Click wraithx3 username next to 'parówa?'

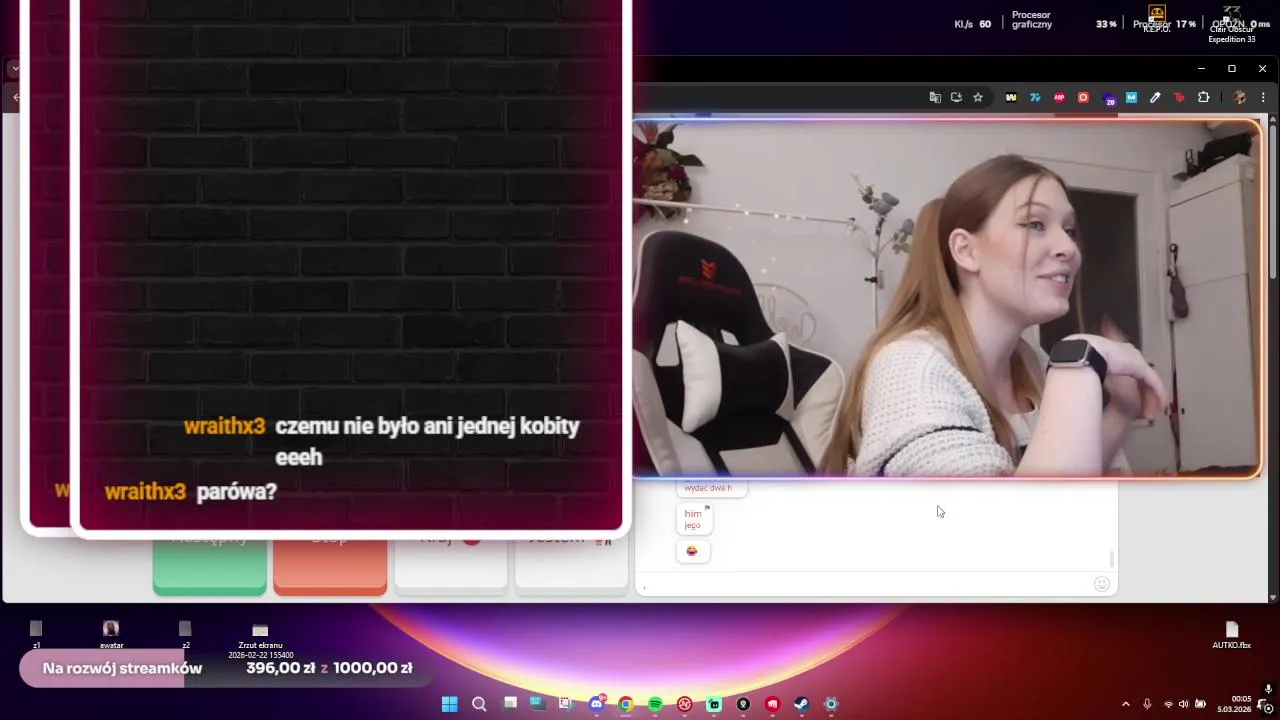point(145,492)
